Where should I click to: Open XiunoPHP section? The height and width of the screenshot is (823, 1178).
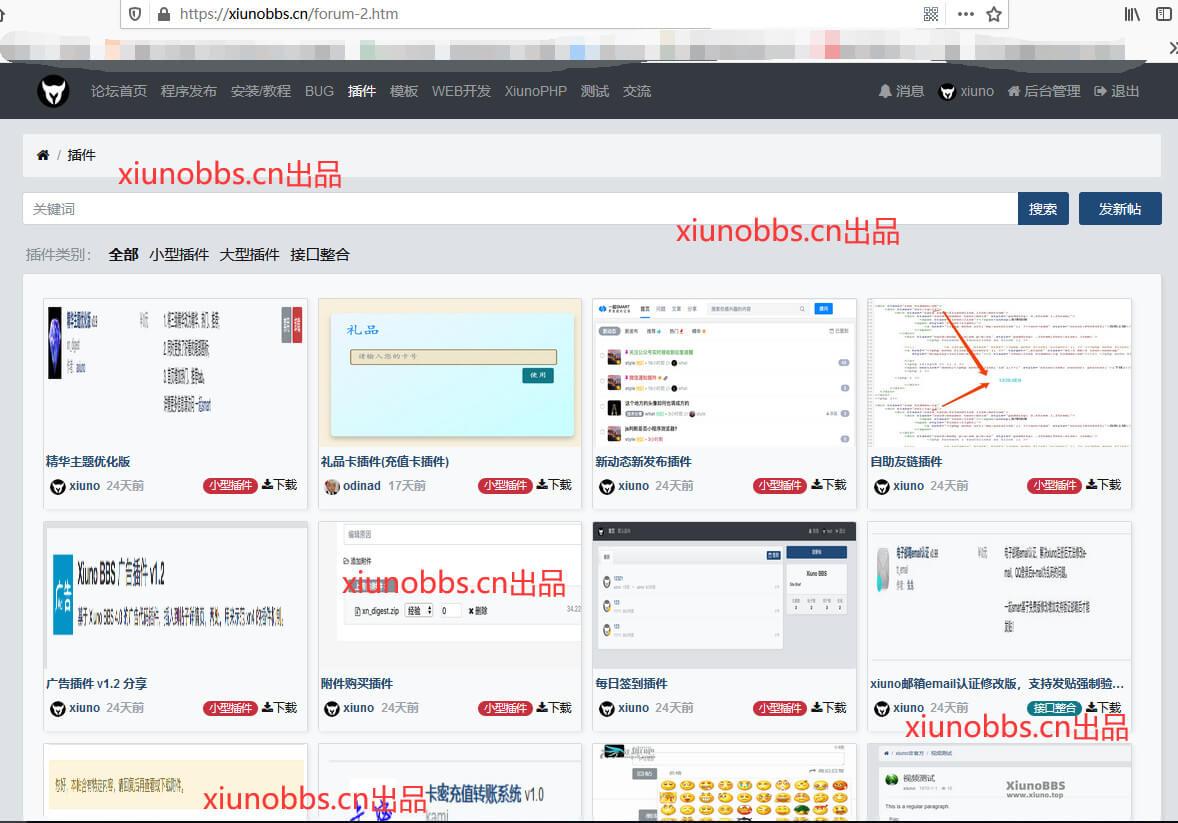point(536,91)
